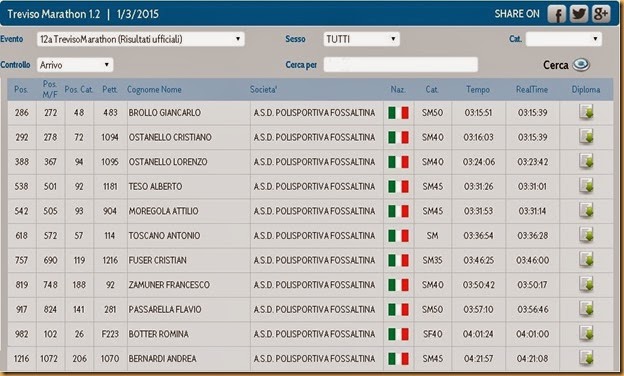Click position 1216 cell

click(21, 359)
